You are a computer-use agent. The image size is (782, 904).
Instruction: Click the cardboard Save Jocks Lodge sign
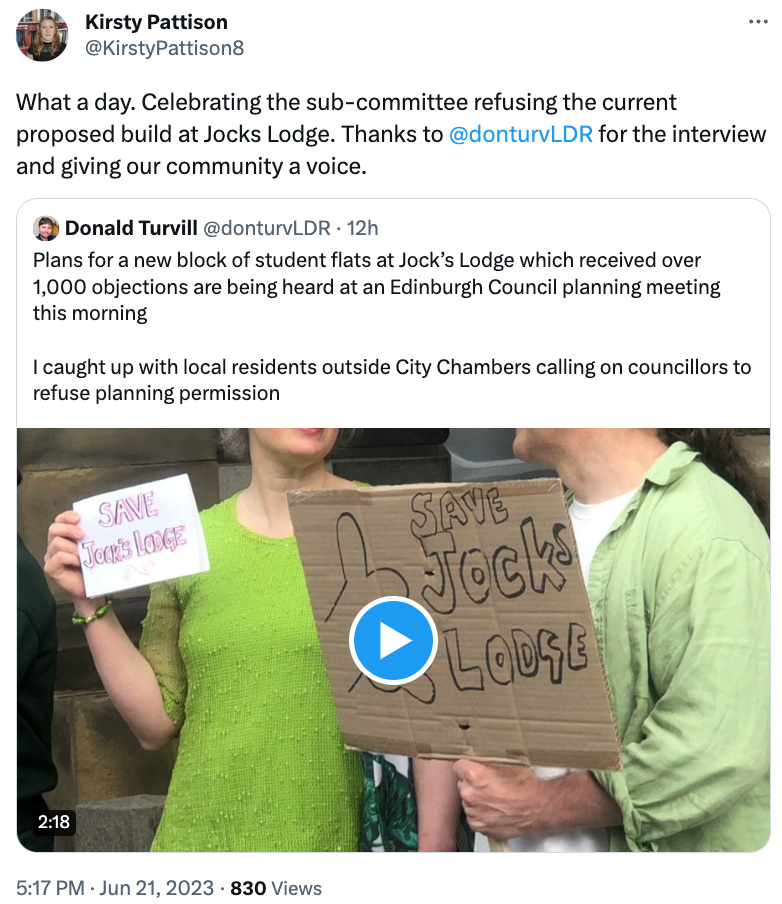(454, 623)
